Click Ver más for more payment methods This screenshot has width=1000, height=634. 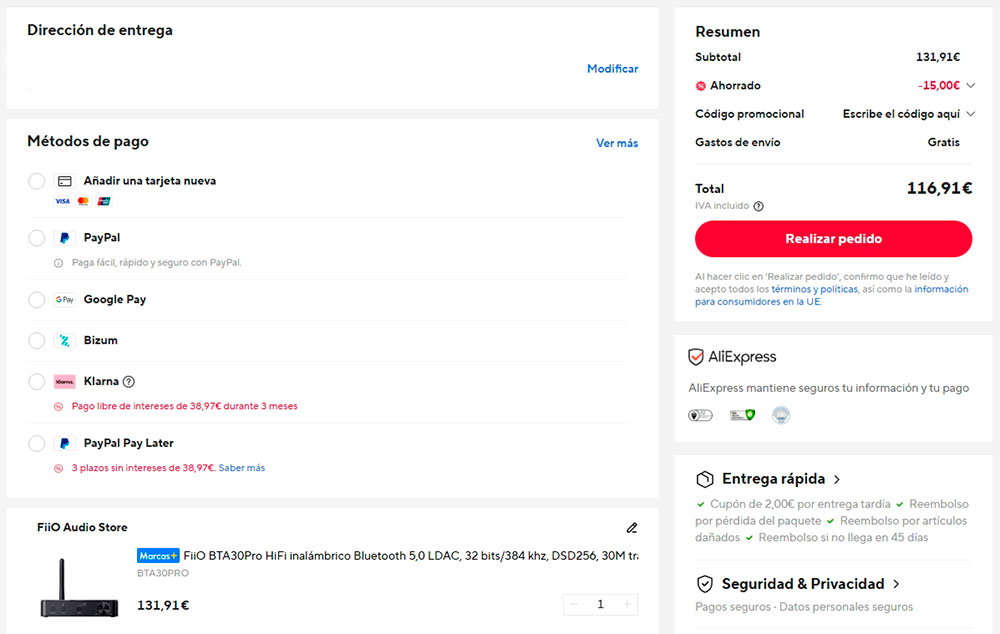617,144
